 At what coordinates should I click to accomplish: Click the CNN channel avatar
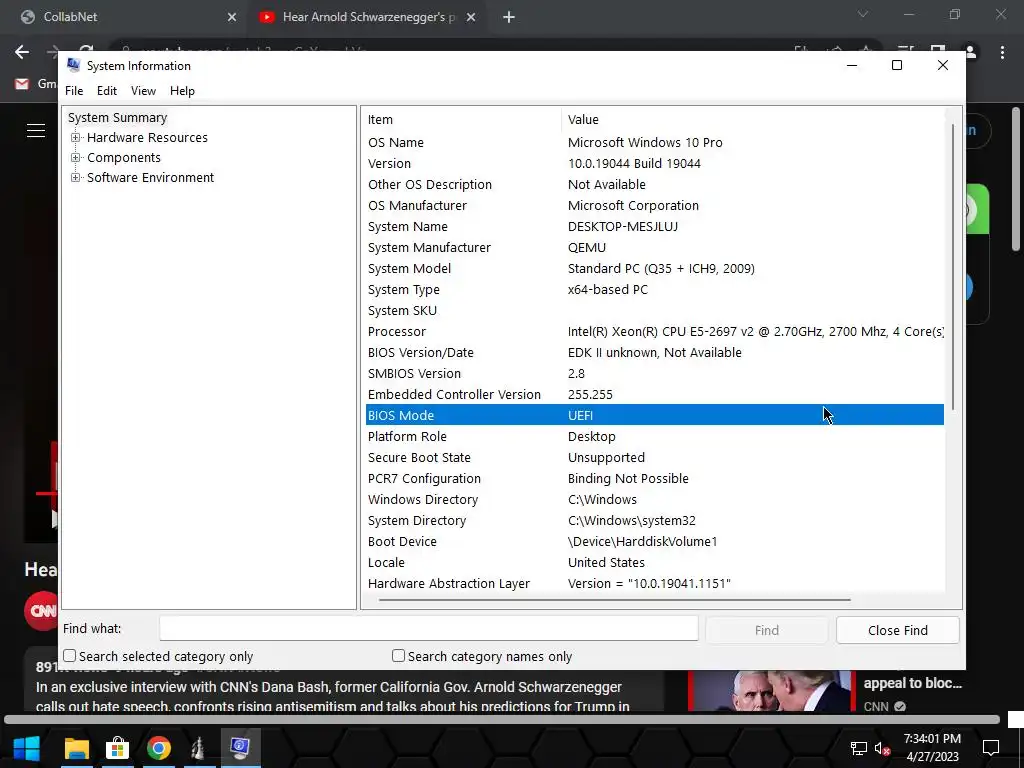[x=42, y=611]
